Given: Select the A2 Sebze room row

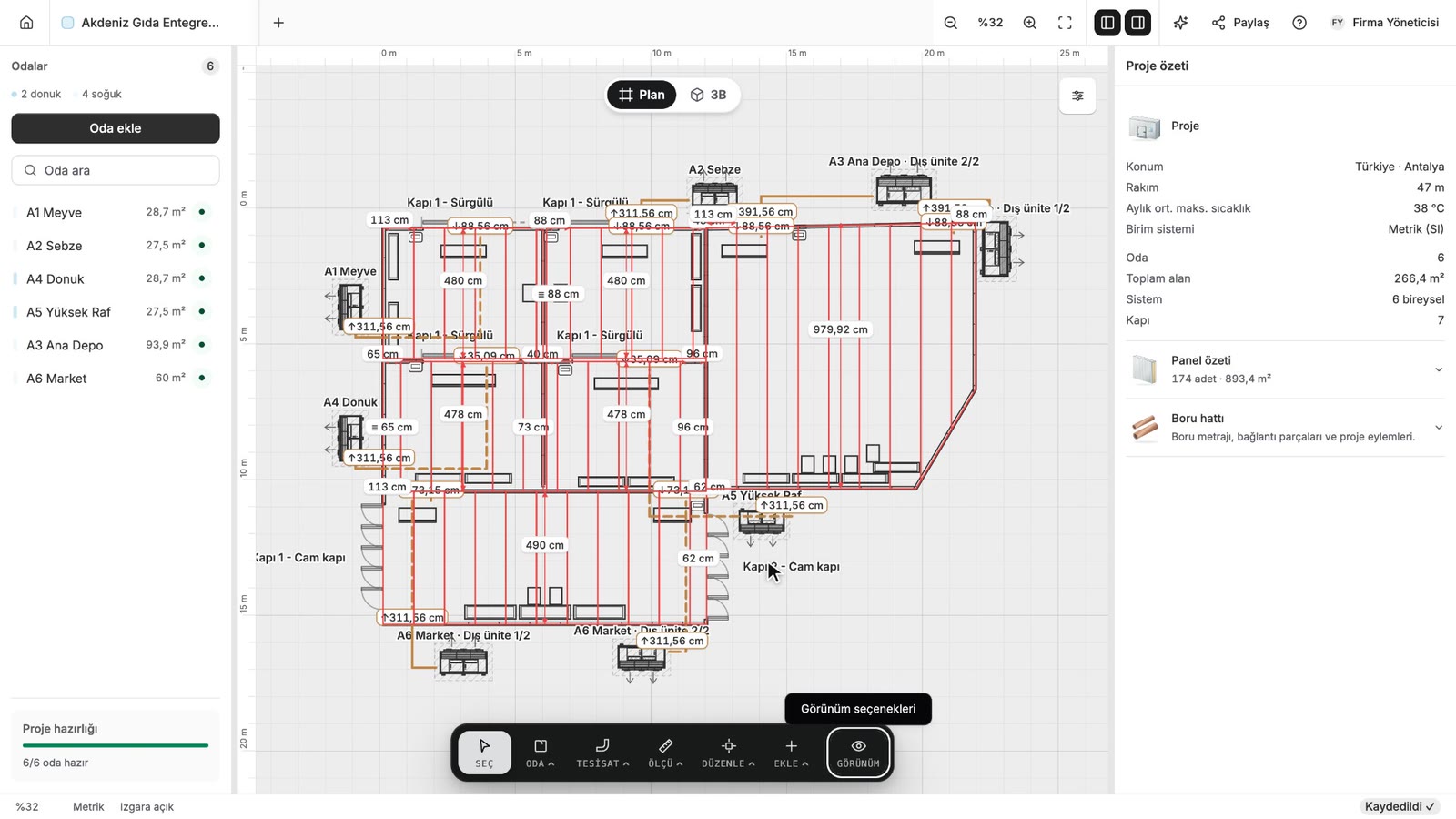Looking at the screenshot, I should click(116, 246).
